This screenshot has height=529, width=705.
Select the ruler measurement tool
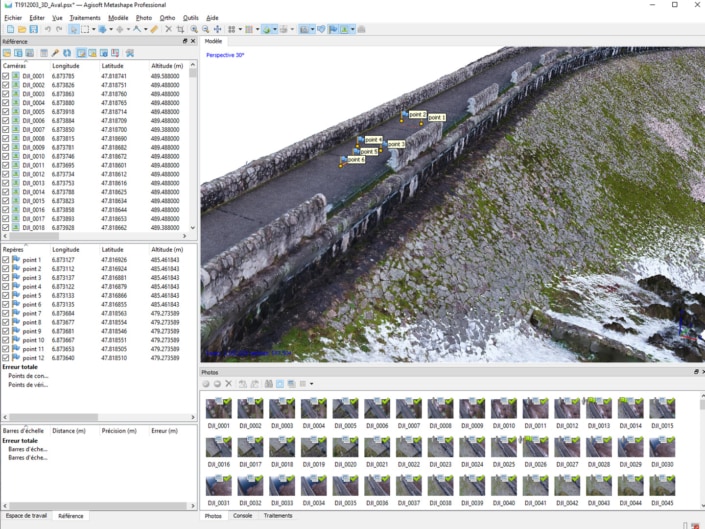[153, 29]
